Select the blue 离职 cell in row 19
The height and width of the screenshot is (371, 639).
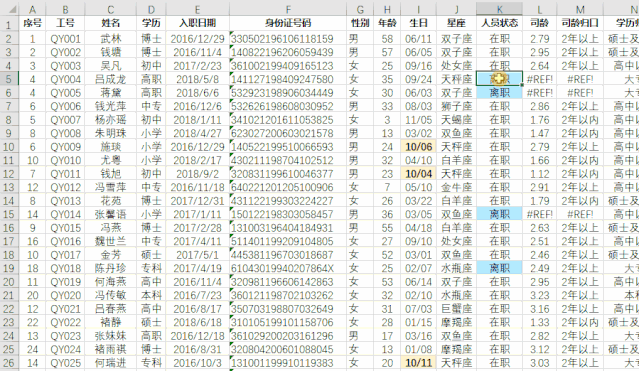click(499, 268)
